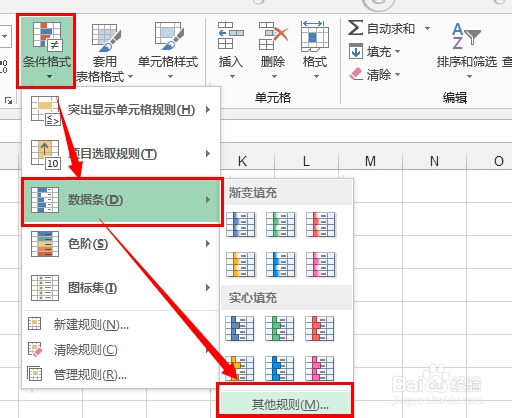512x418 pixels.
Task: Select red solid fill data bar
Action: [x=320, y=329]
